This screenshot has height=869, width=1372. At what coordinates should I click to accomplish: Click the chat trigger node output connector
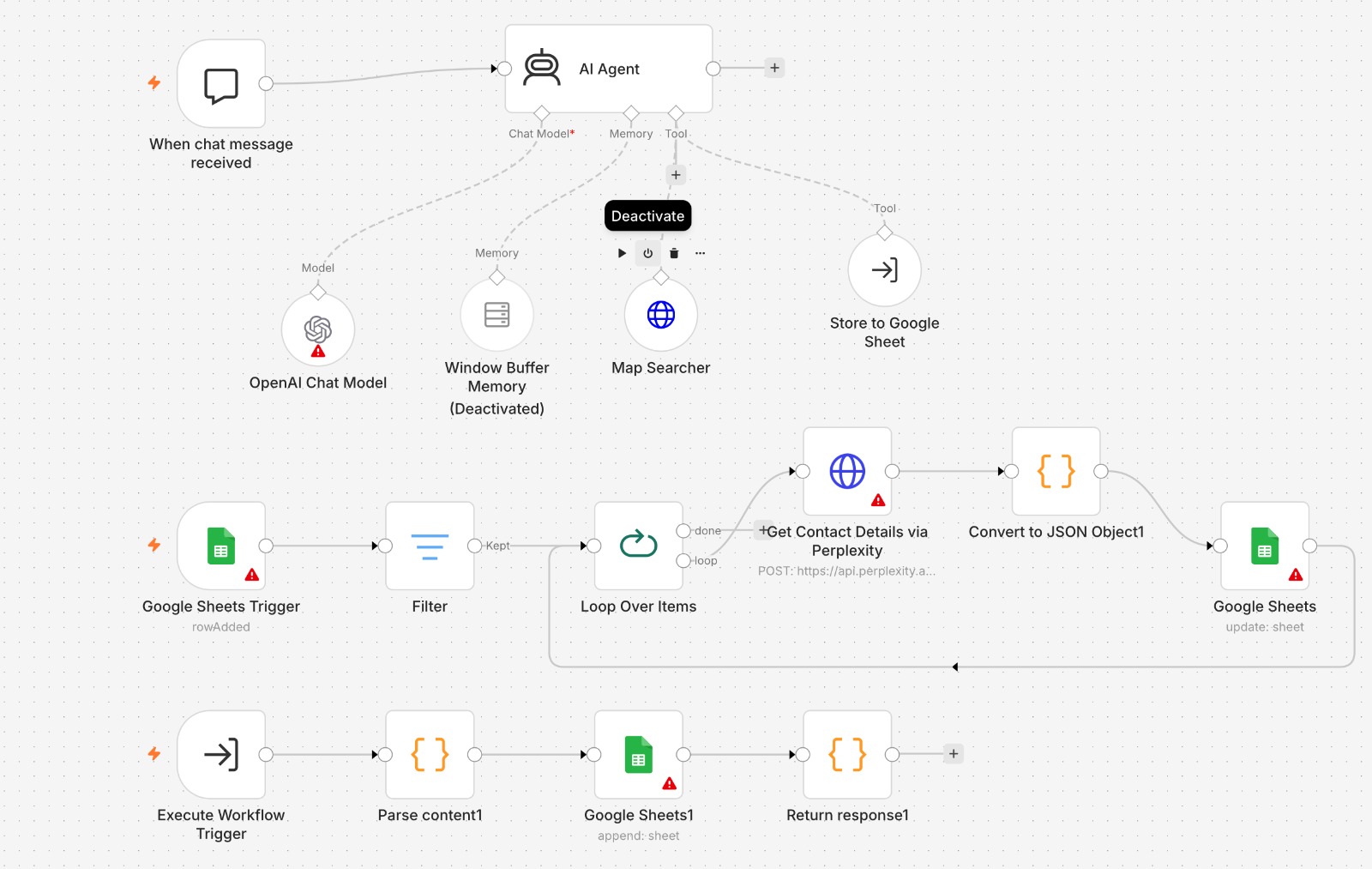[x=267, y=83]
